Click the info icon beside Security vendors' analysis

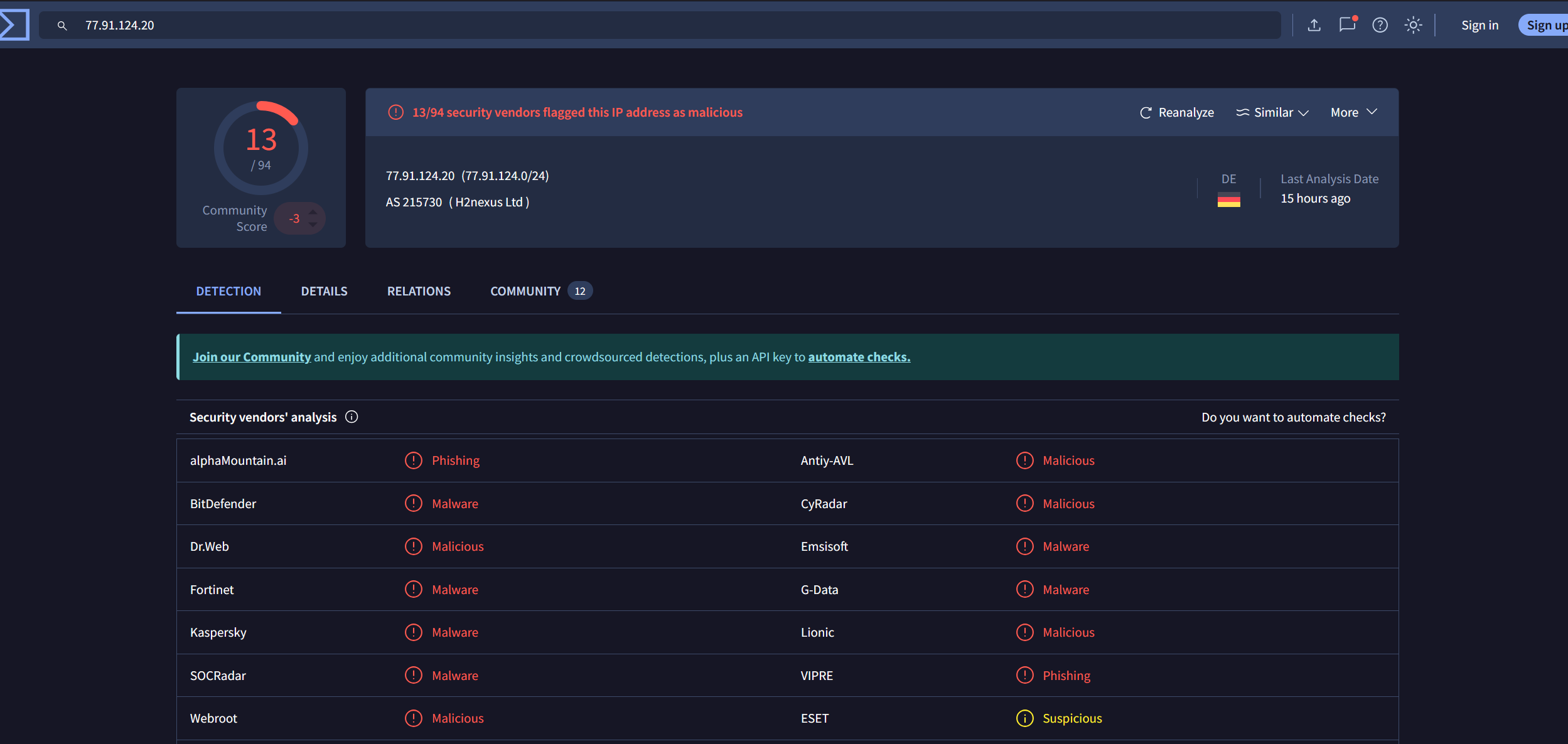(351, 417)
